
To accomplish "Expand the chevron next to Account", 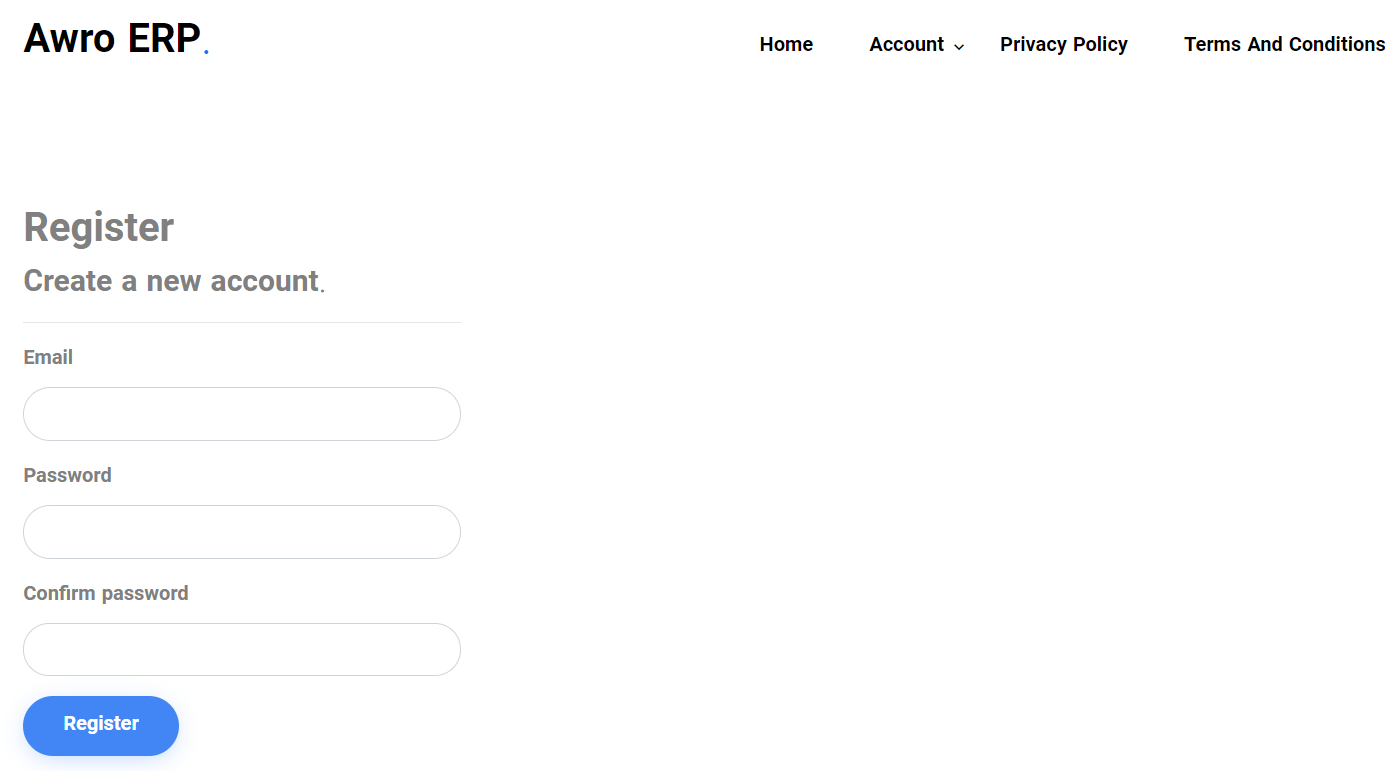I will pos(959,47).
